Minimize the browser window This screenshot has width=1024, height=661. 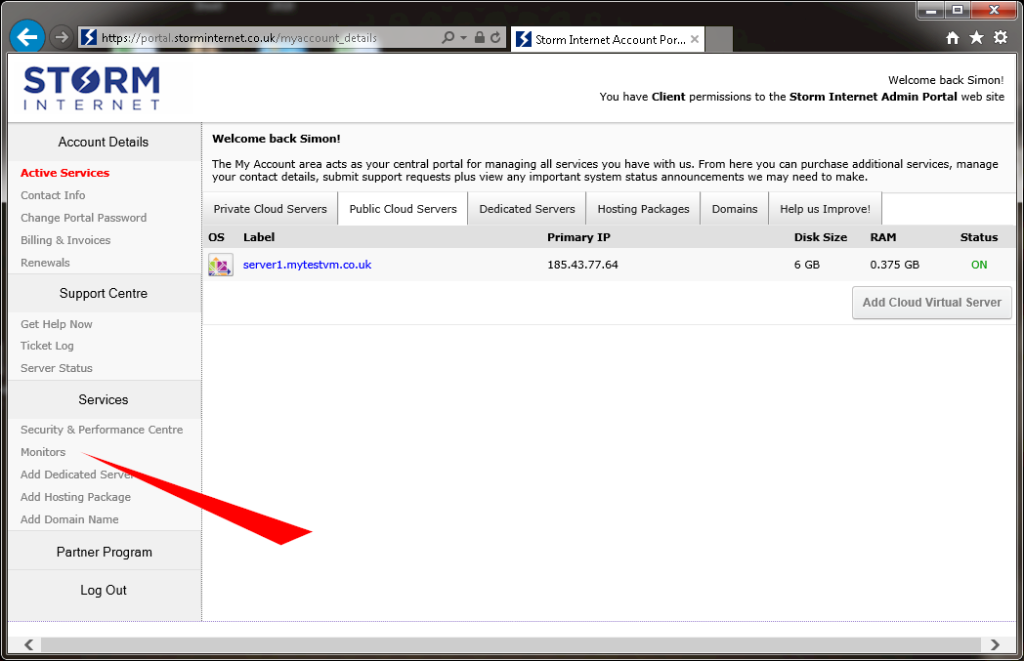click(x=931, y=10)
